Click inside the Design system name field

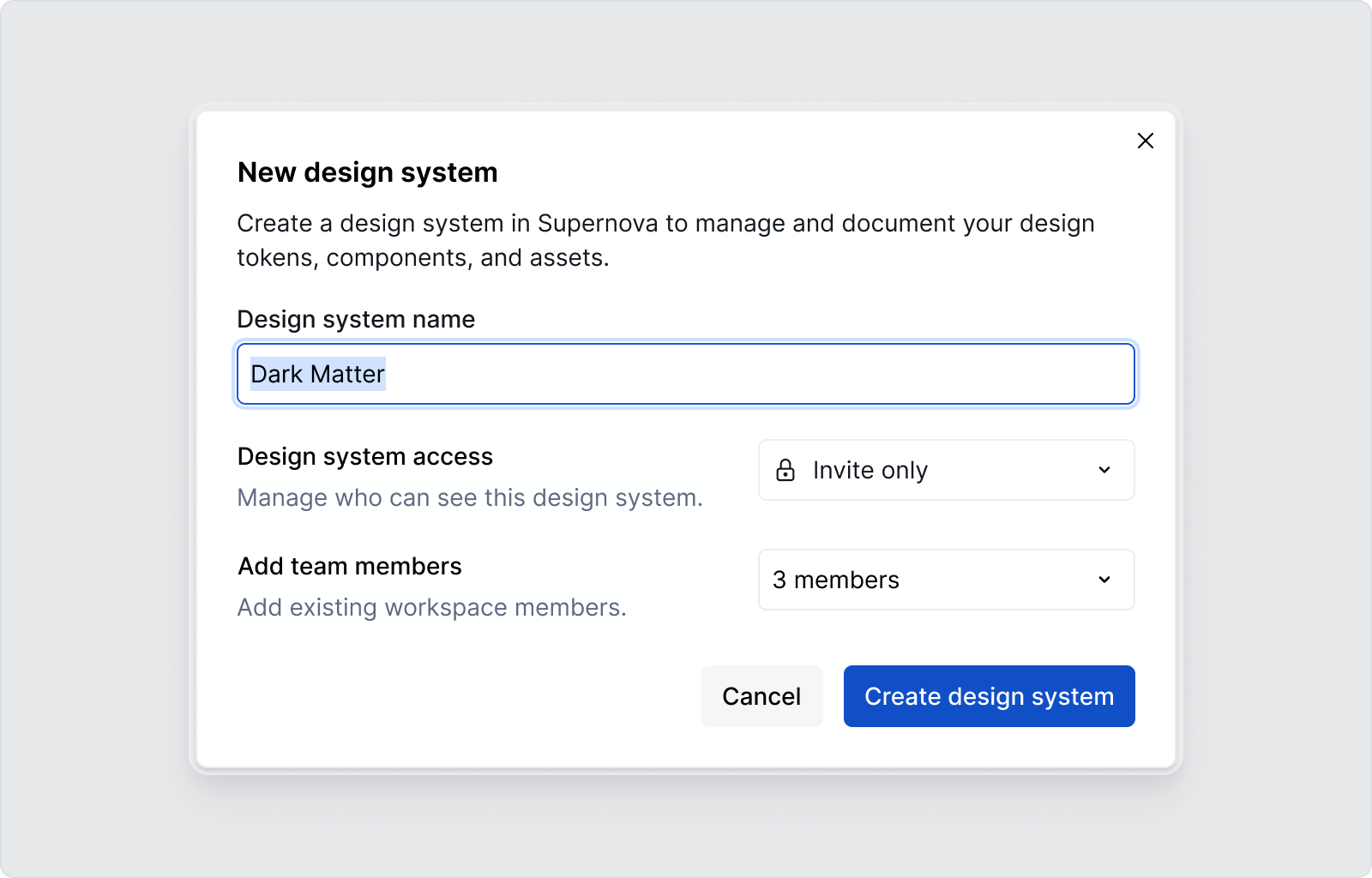coord(684,374)
